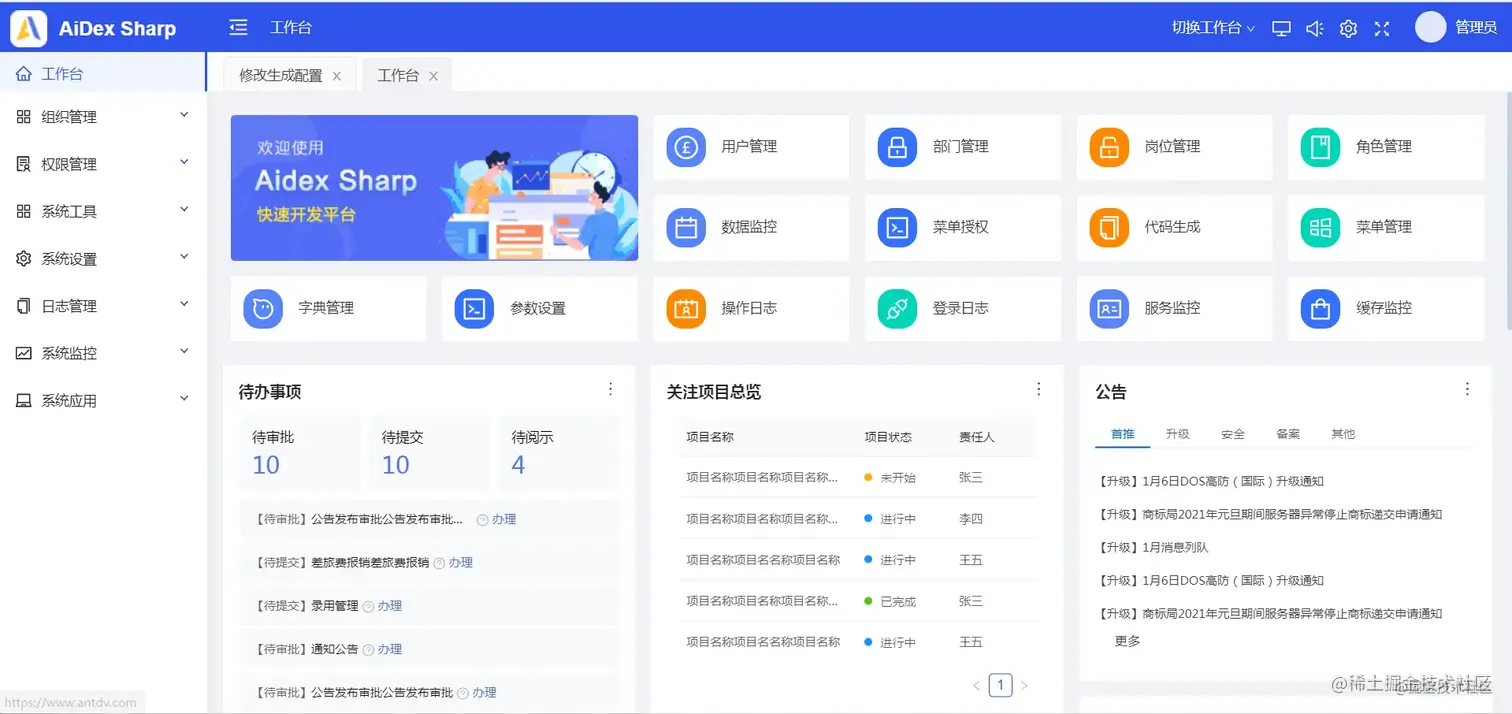Click the Aidex Sharp welcome banner
Image resolution: width=1512 pixels, height=714 pixels.
point(434,188)
